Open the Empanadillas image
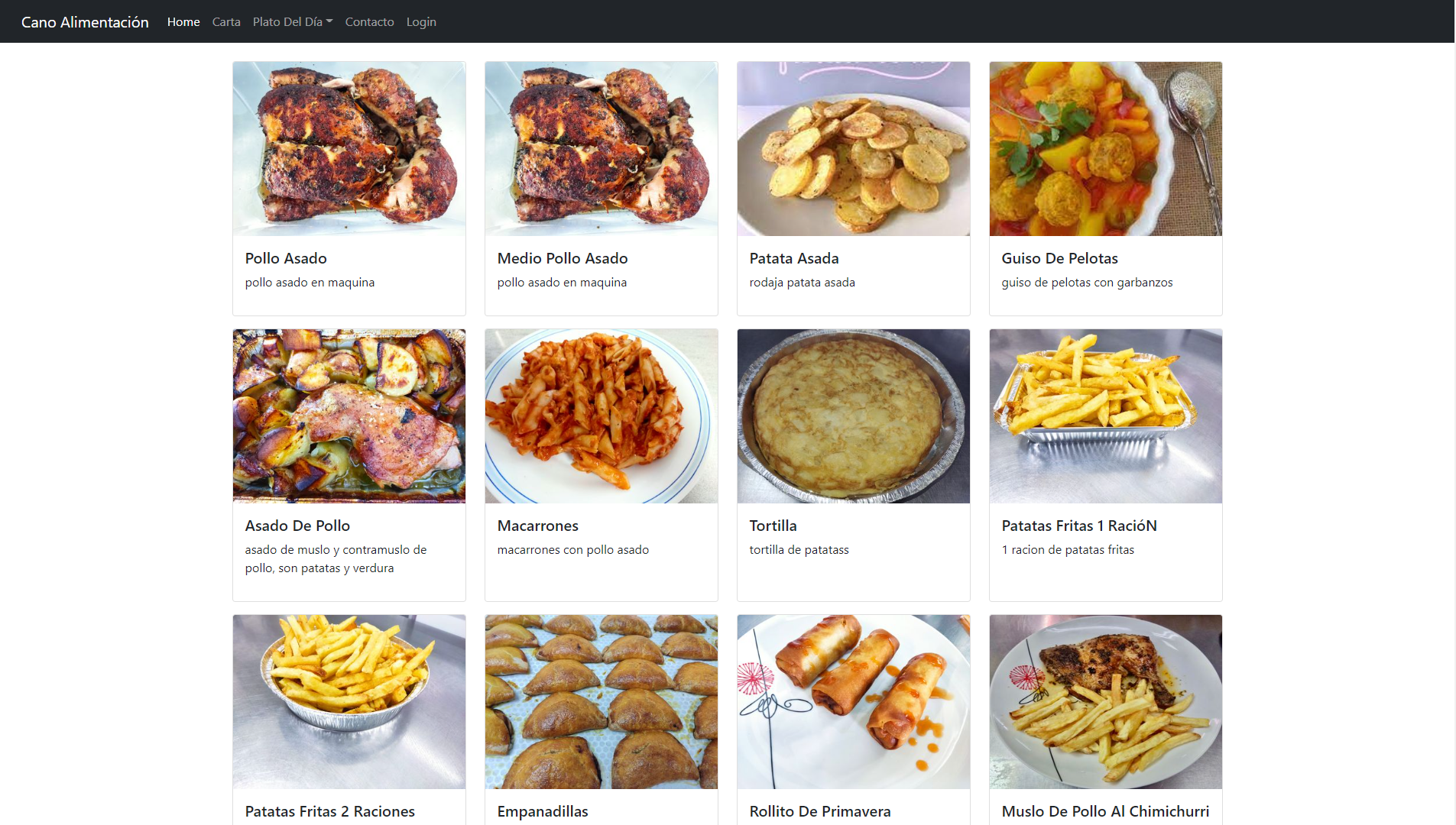 click(602, 702)
